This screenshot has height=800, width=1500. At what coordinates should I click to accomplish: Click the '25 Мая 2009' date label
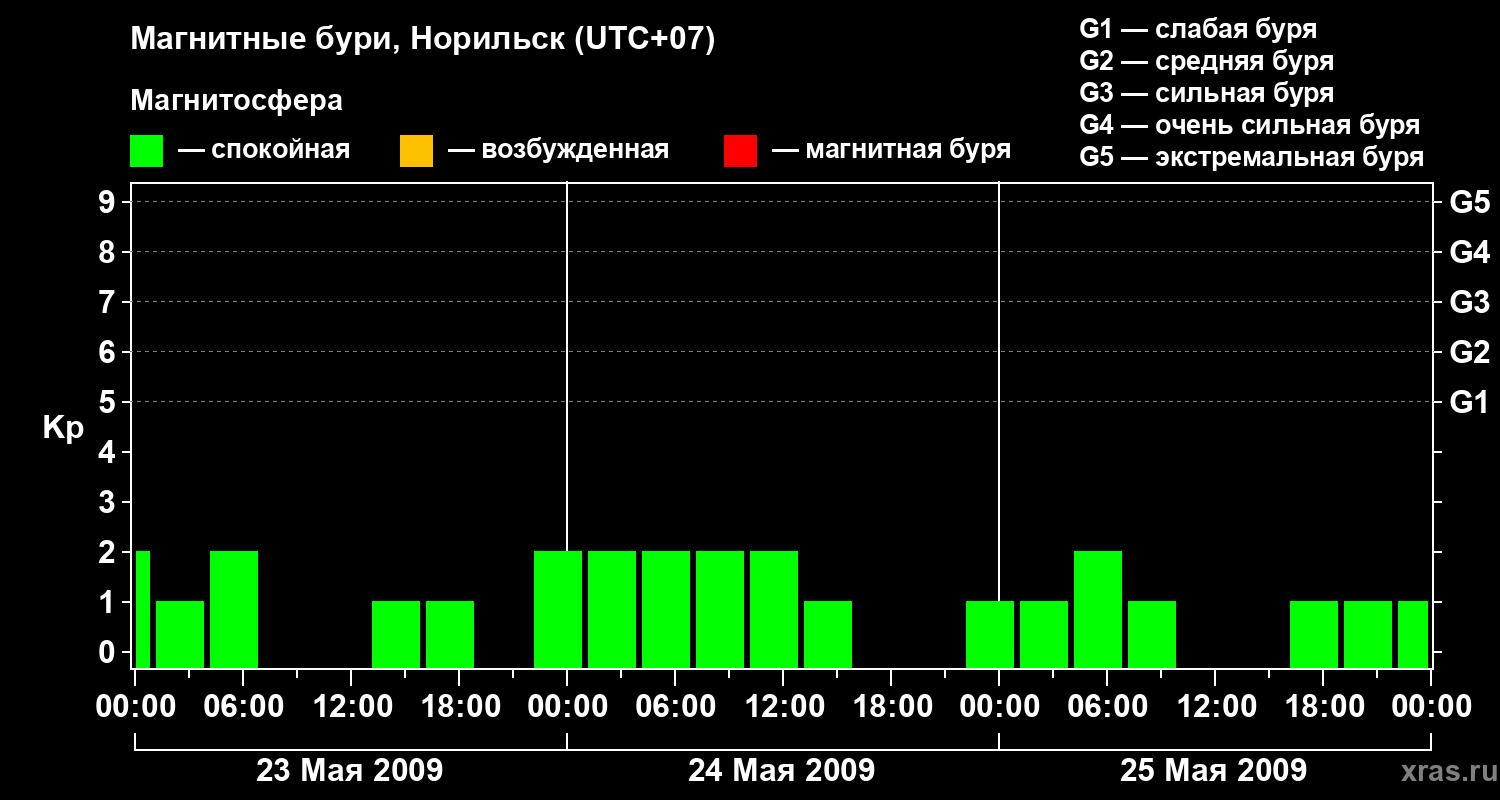click(x=1214, y=770)
